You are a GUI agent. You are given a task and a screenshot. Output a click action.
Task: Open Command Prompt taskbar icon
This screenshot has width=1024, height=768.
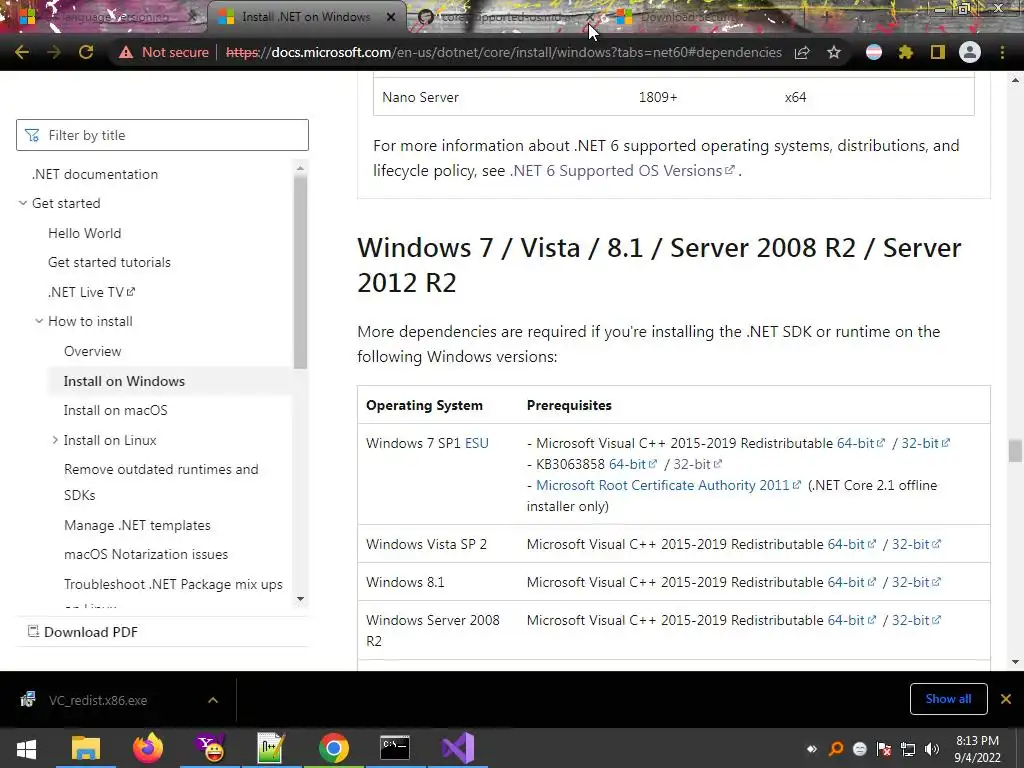tap(395, 748)
